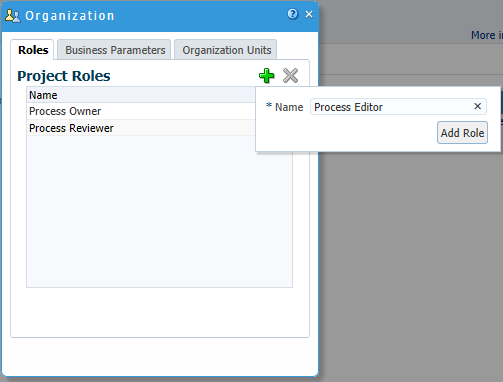Focus the Name input containing Process Editor

[x=393, y=107]
